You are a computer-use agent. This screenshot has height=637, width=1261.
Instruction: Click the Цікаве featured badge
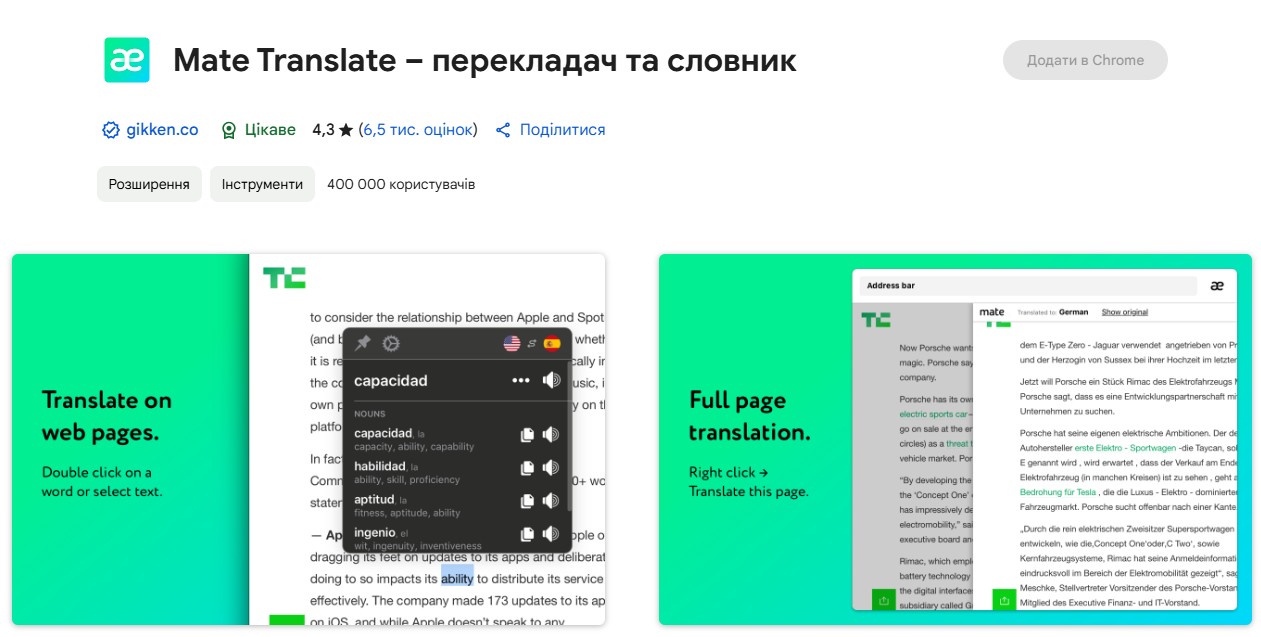coord(259,130)
